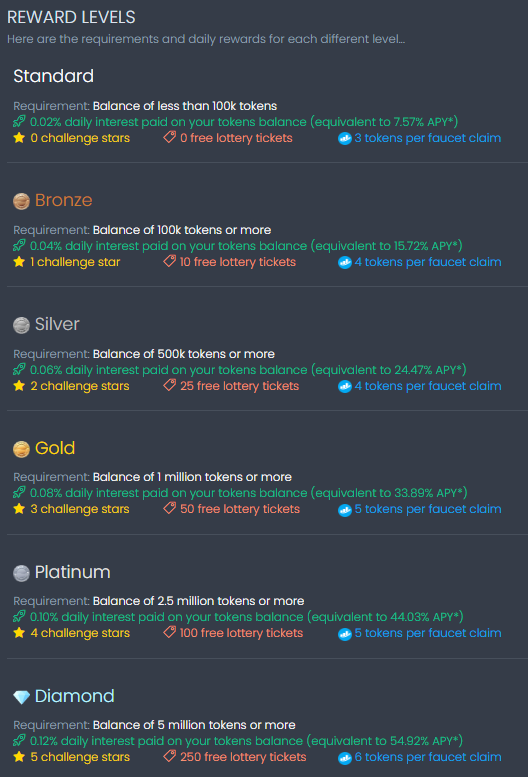Click the lottery ticket tag icon under Platinum
This screenshot has height=777, width=528.
(169, 632)
